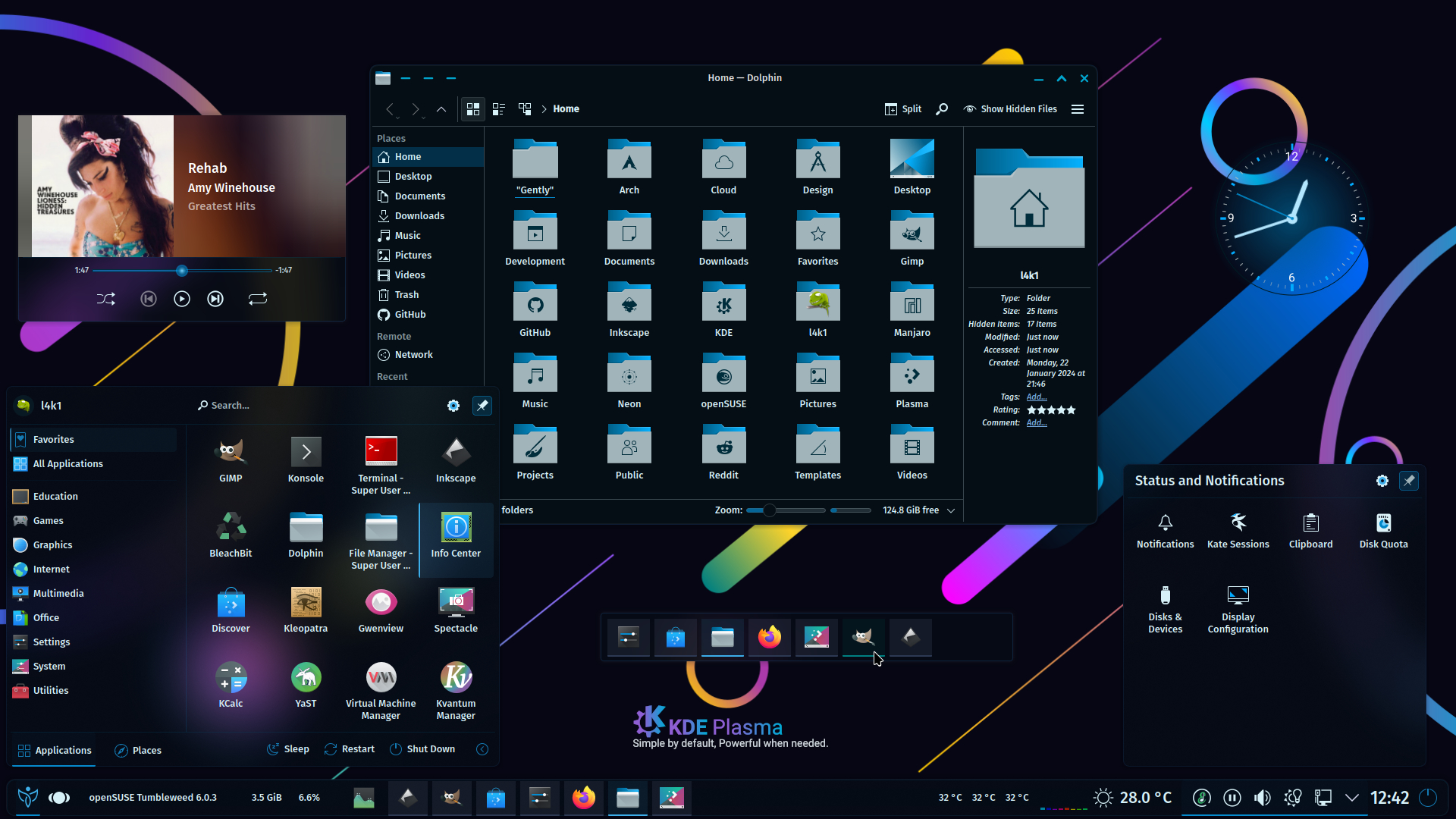Expand more leave options arrow in launcher
Viewport: 1456px width, 819px height.
(482, 749)
